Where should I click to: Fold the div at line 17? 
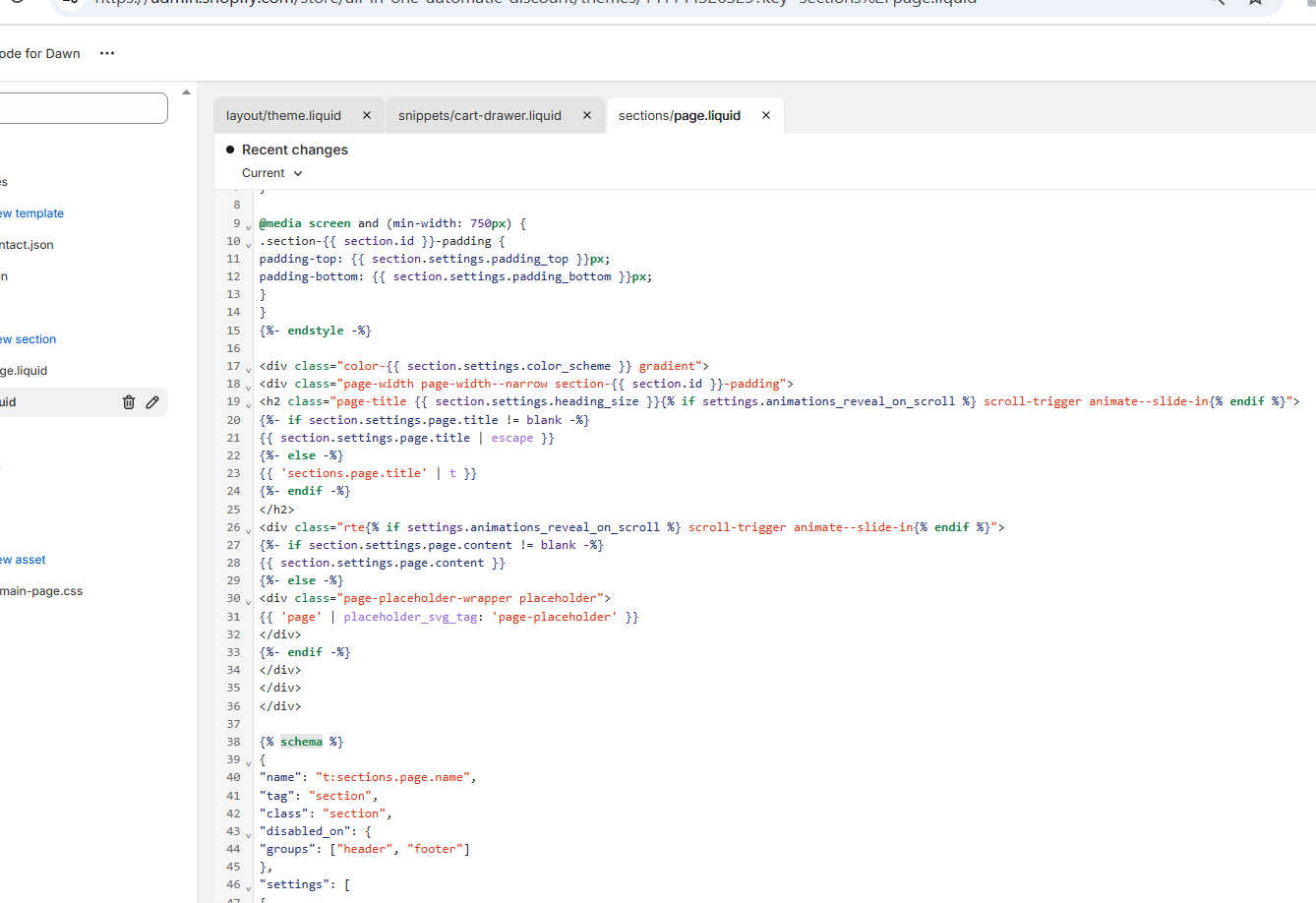(248, 369)
